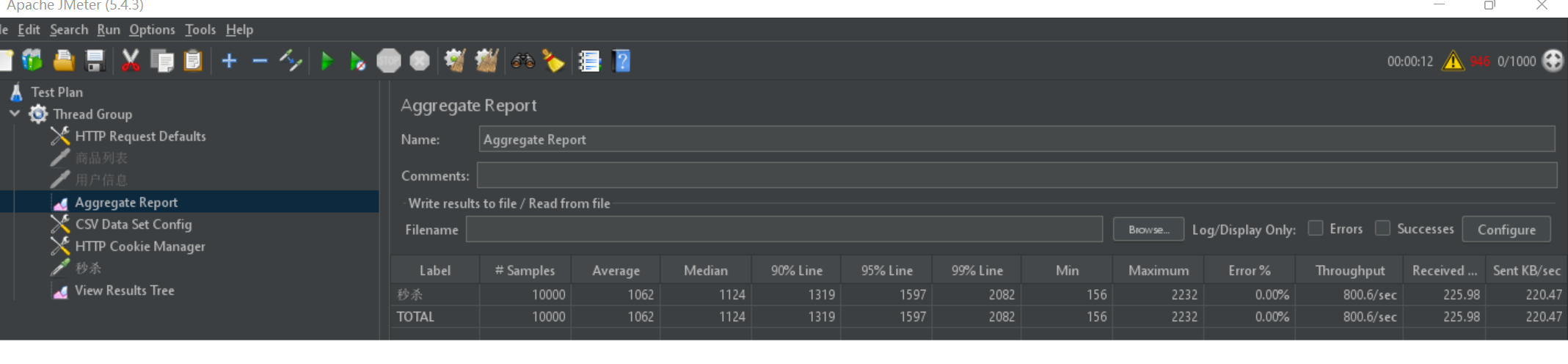Image resolution: width=1568 pixels, height=364 pixels.
Task: Start the test with the green arrow
Action: click(x=327, y=60)
